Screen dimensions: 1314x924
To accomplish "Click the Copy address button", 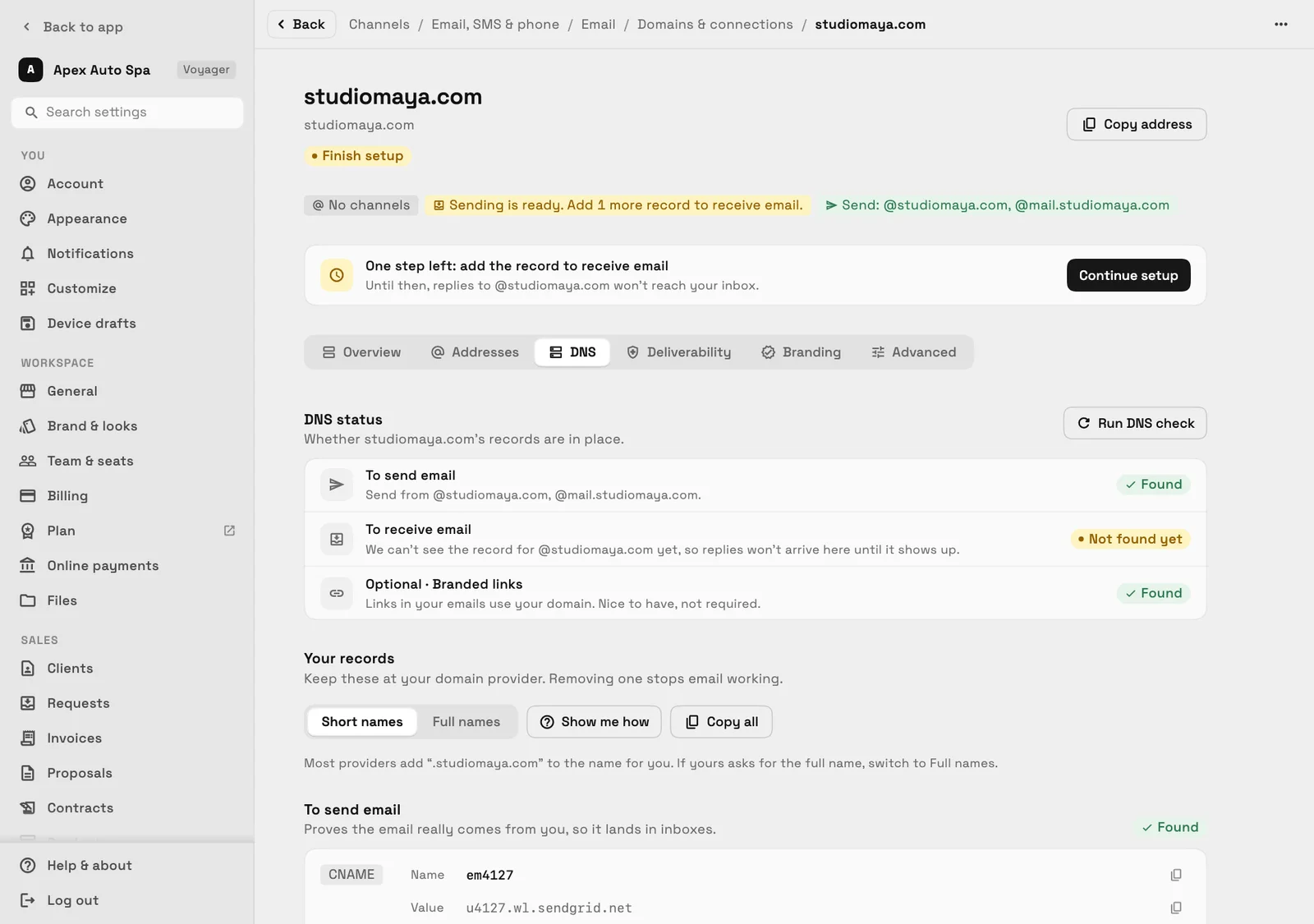I will (x=1137, y=124).
